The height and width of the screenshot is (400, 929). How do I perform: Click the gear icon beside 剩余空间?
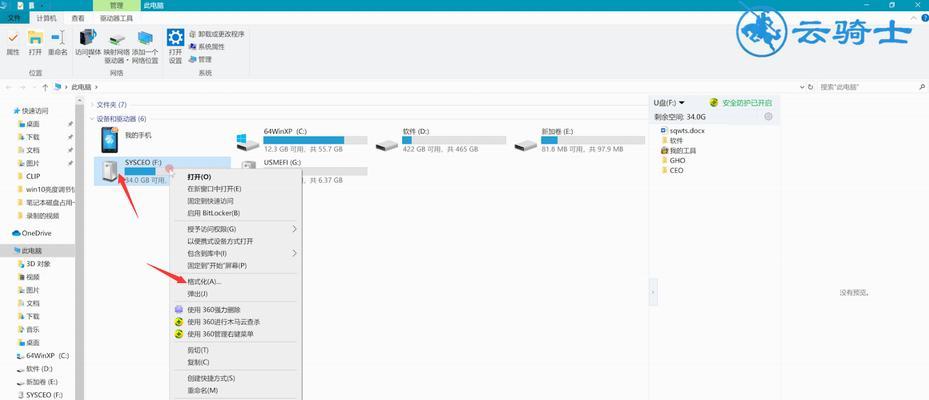[x=768, y=117]
